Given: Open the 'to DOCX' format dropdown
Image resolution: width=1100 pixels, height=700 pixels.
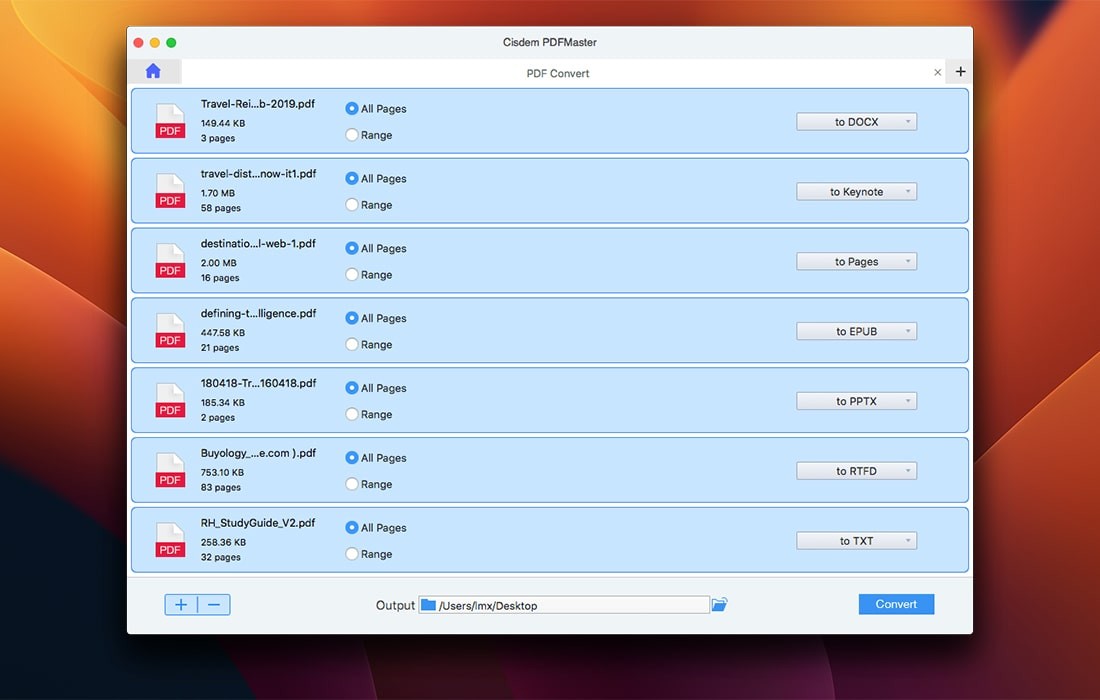Looking at the screenshot, I should pyautogui.click(x=857, y=121).
